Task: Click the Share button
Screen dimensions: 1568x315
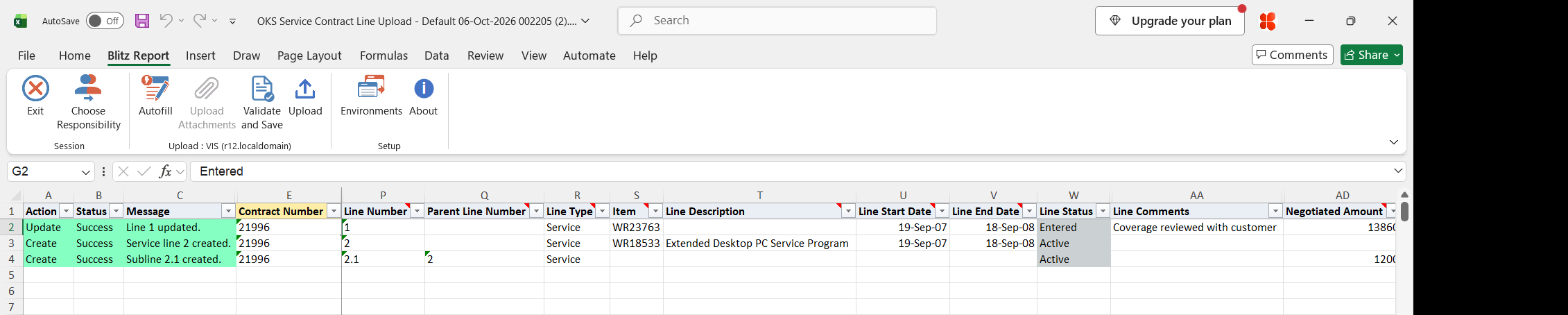Action: point(1371,55)
